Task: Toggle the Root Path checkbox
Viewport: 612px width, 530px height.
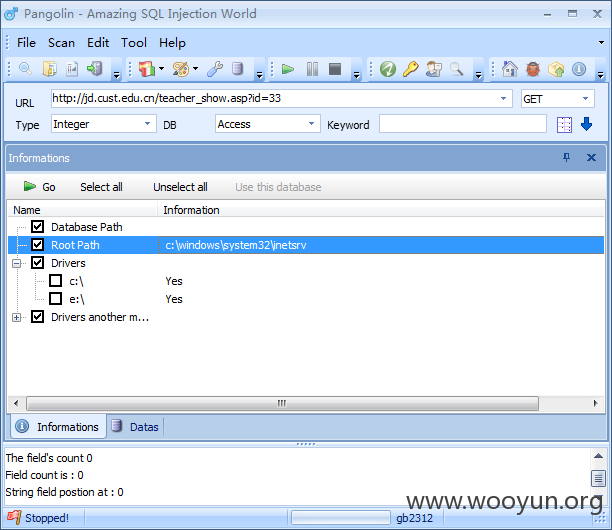Action: pos(37,245)
